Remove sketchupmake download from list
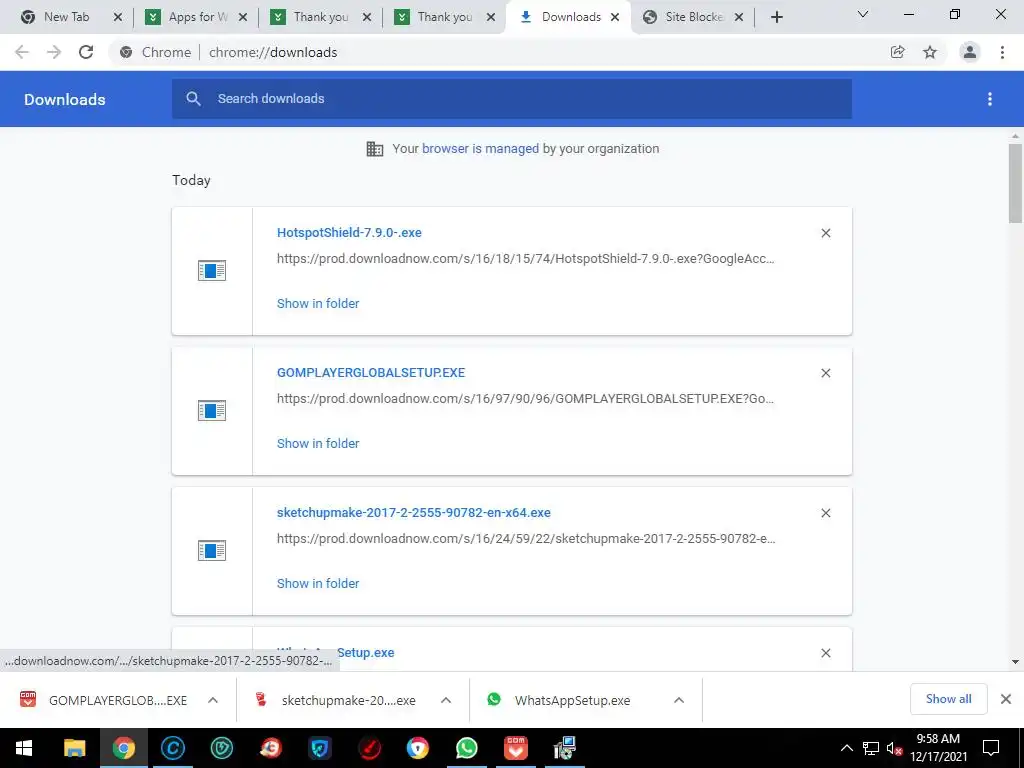This screenshot has height=768, width=1024. click(825, 513)
